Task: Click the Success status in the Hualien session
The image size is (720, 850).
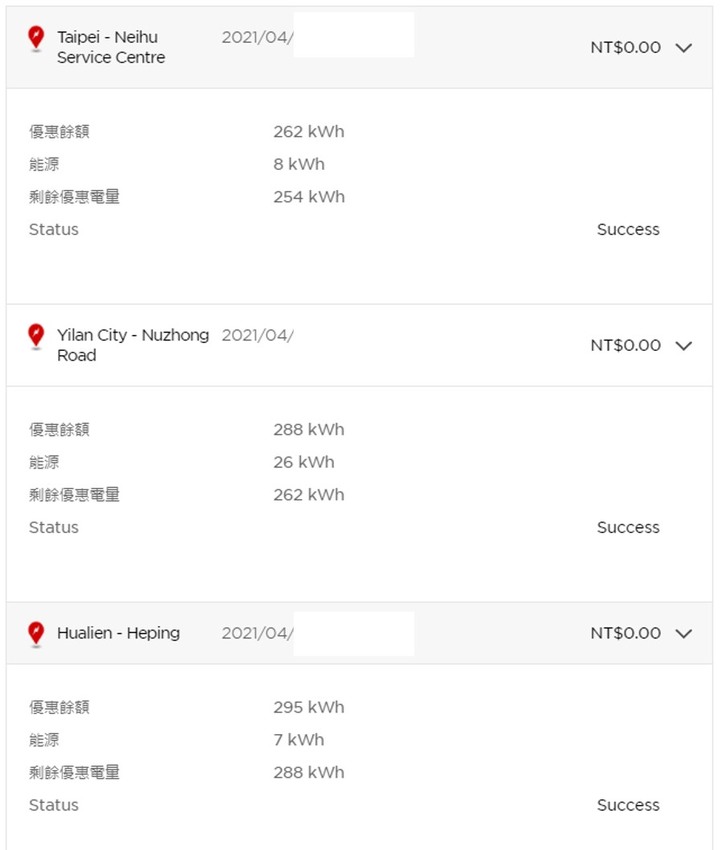Action: coord(628,805)
